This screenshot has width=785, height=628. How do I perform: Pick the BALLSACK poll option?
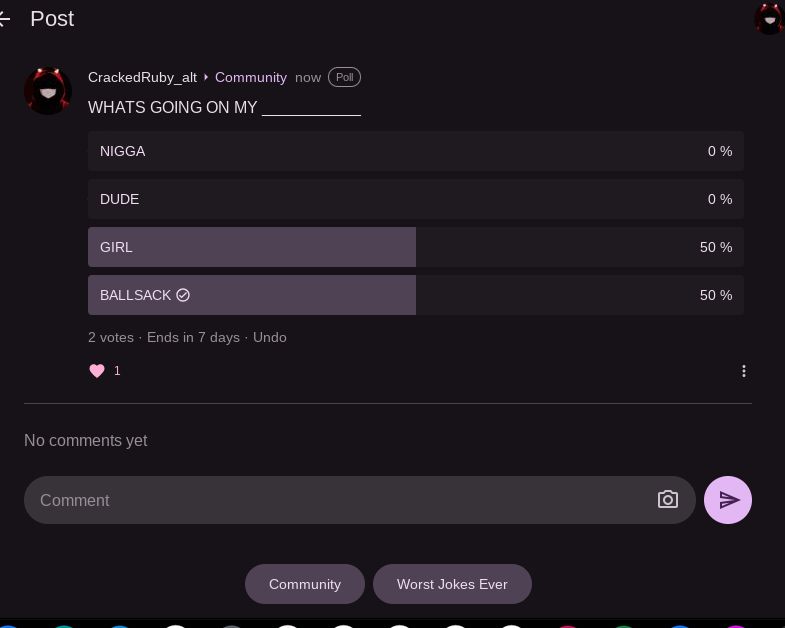415,295
